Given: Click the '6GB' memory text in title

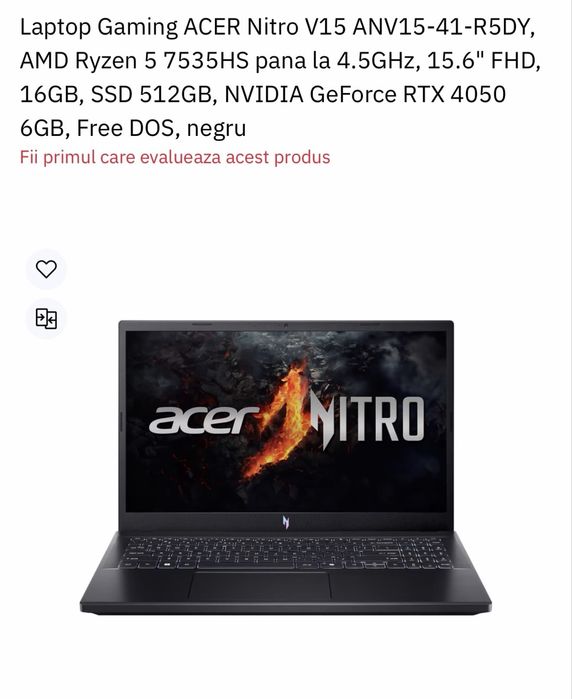Looking at the screenshot, I should click(x=45, y=128).
